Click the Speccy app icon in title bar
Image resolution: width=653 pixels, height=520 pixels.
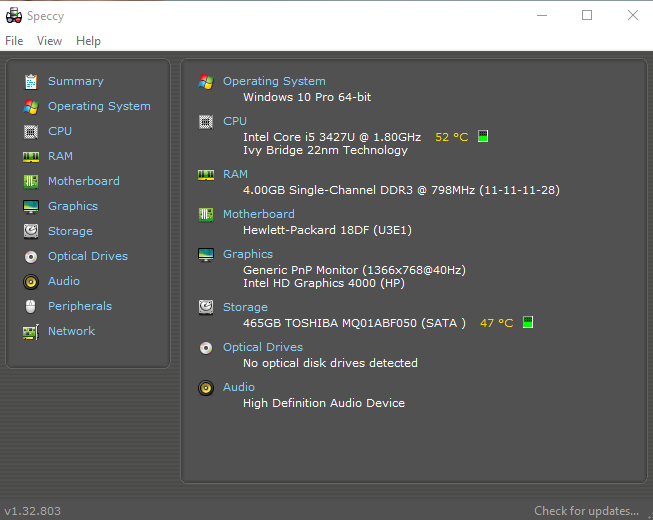pos(14,15)
